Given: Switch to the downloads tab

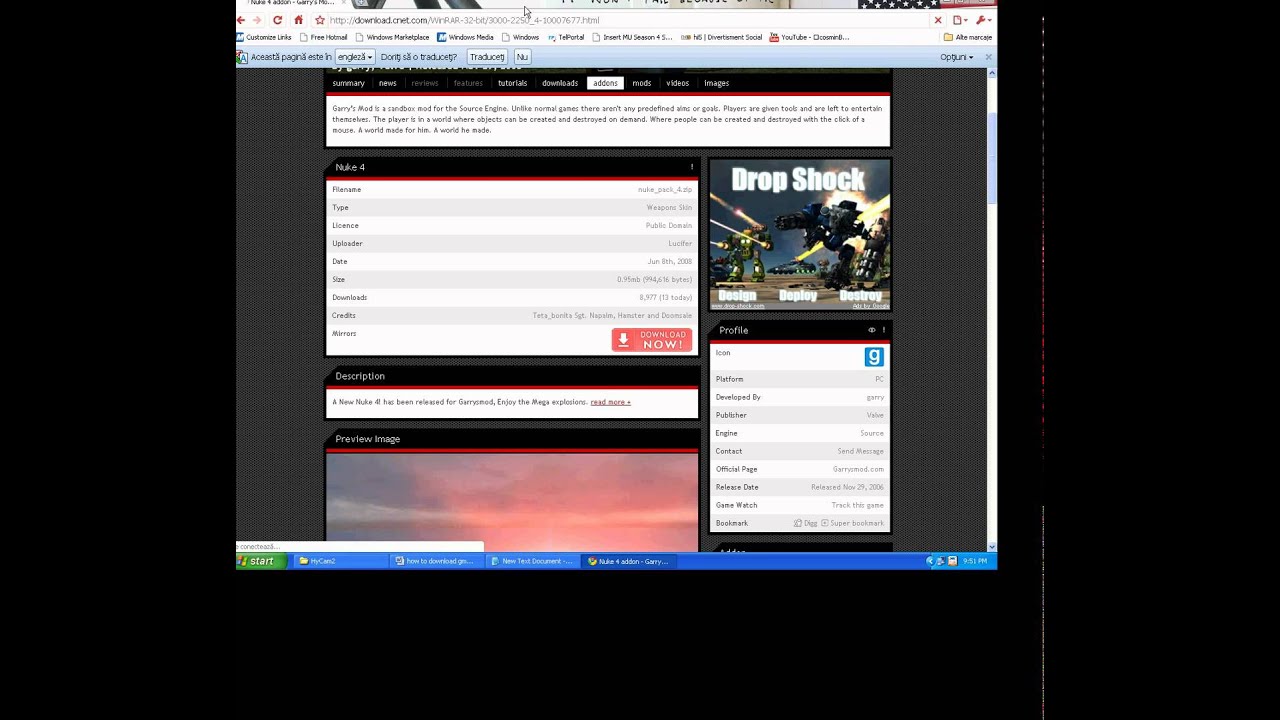Looking at the screenshot, I should pyautogui.click(x=560, y=83).
